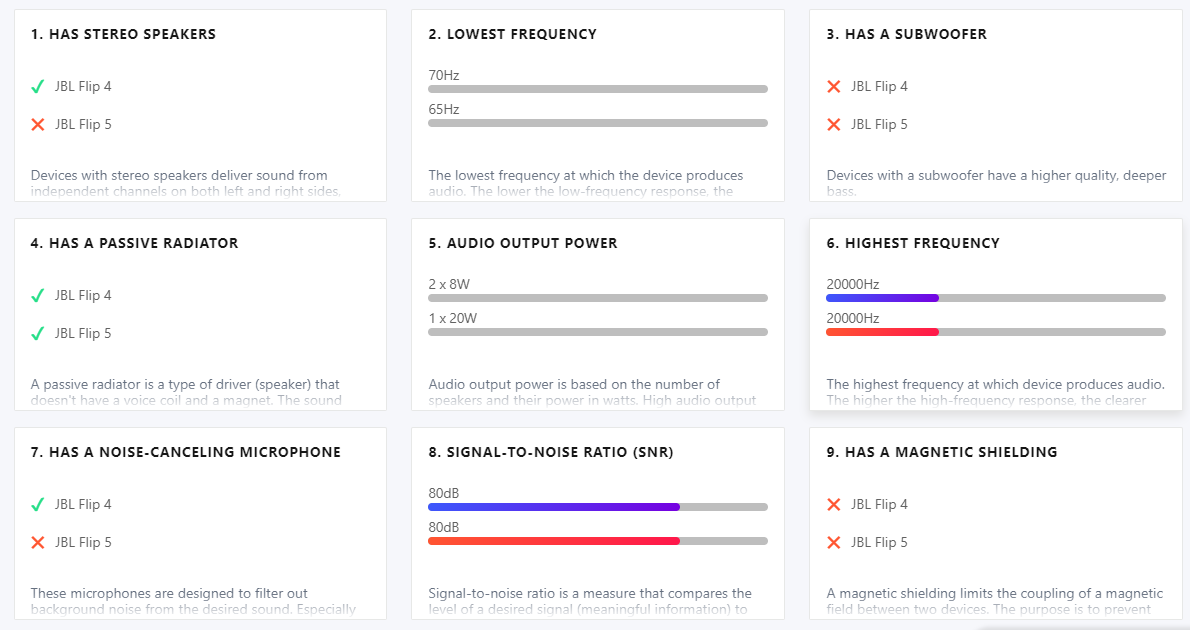The width and height of the screenshot is (1190, 630).
Task: Click the red 80dB SNR bar
Action: (x=554, y=541)
